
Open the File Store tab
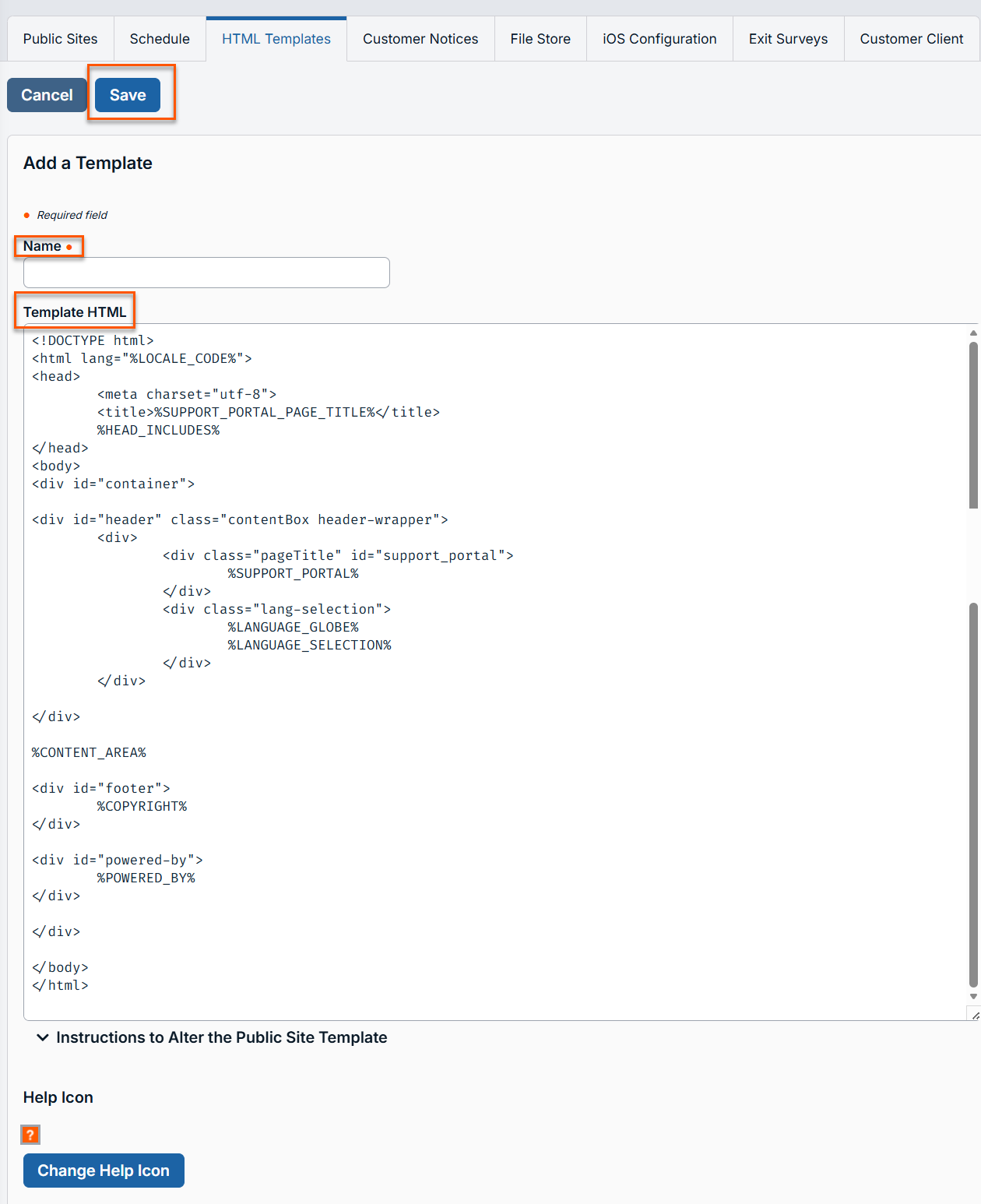click(540, 39)
